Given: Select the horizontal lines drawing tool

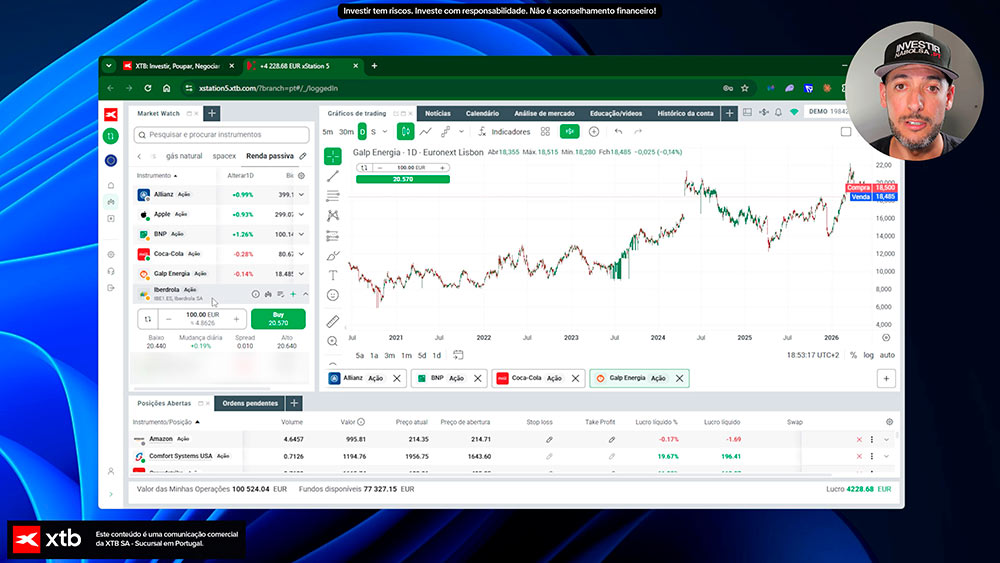Looking at the screenshot, I should click(333, 196).
